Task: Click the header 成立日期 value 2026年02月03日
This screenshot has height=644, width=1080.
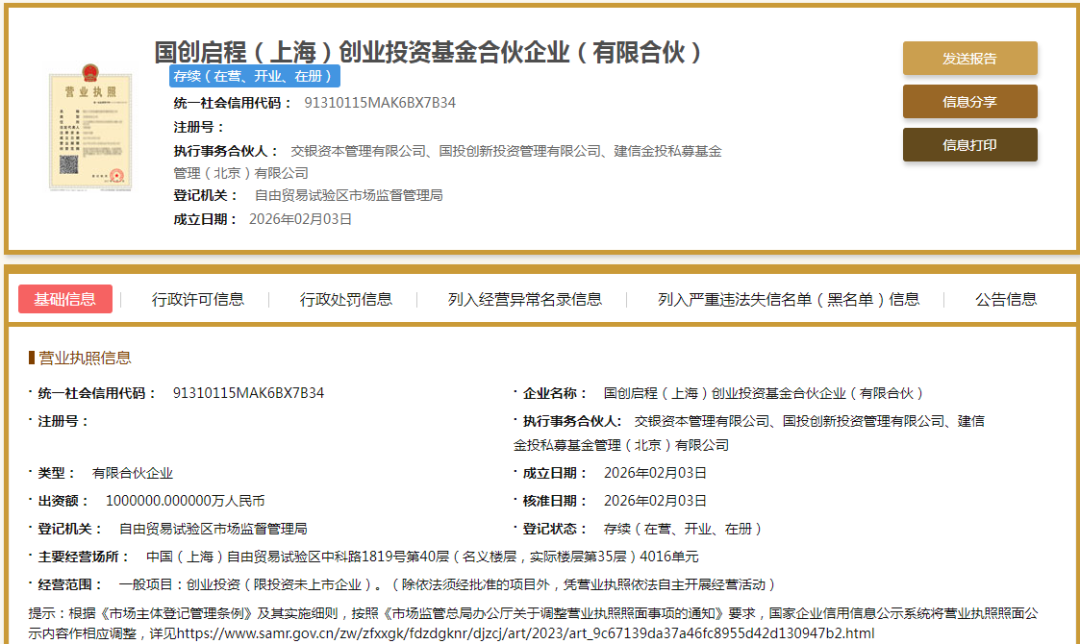Action: [300, 219]
